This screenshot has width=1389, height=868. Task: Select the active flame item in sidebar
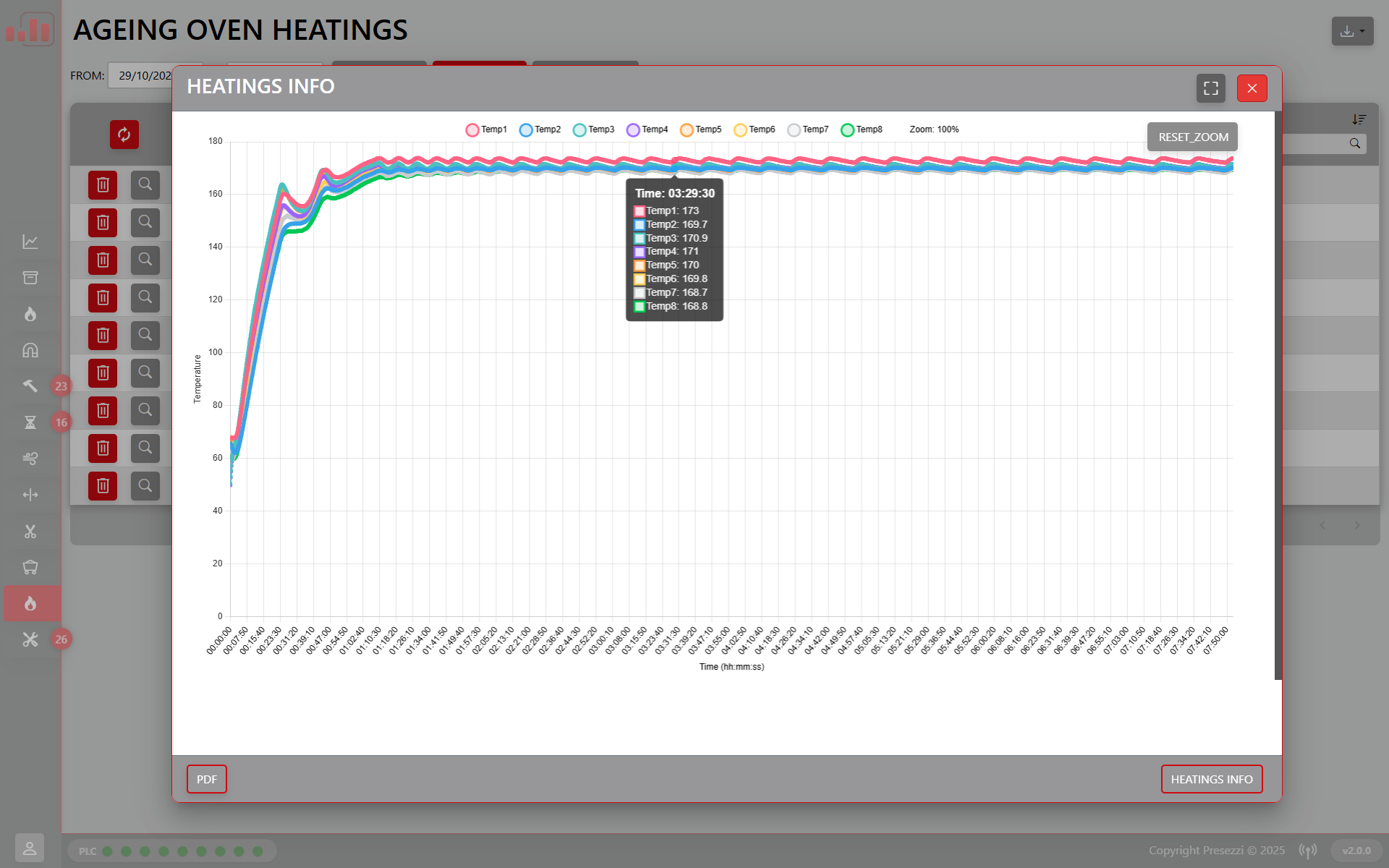(30, 604)
